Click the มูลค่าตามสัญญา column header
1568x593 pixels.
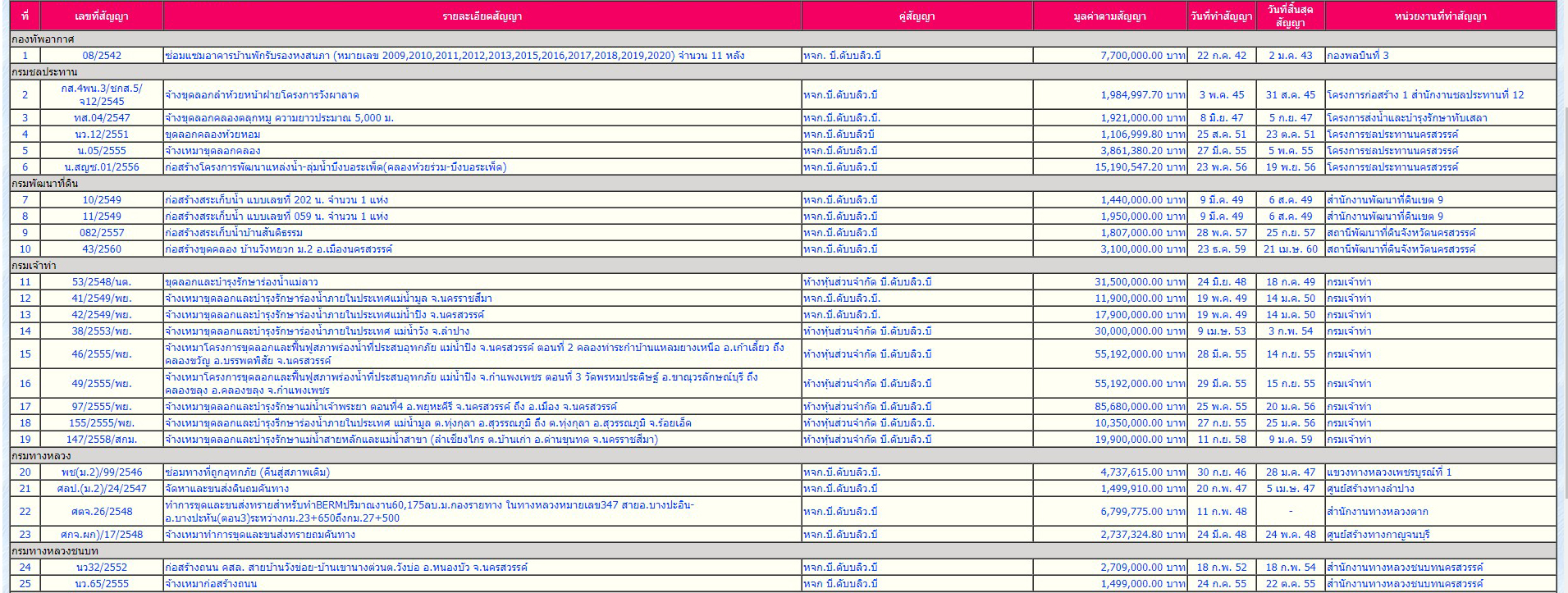pos(1109,16)
